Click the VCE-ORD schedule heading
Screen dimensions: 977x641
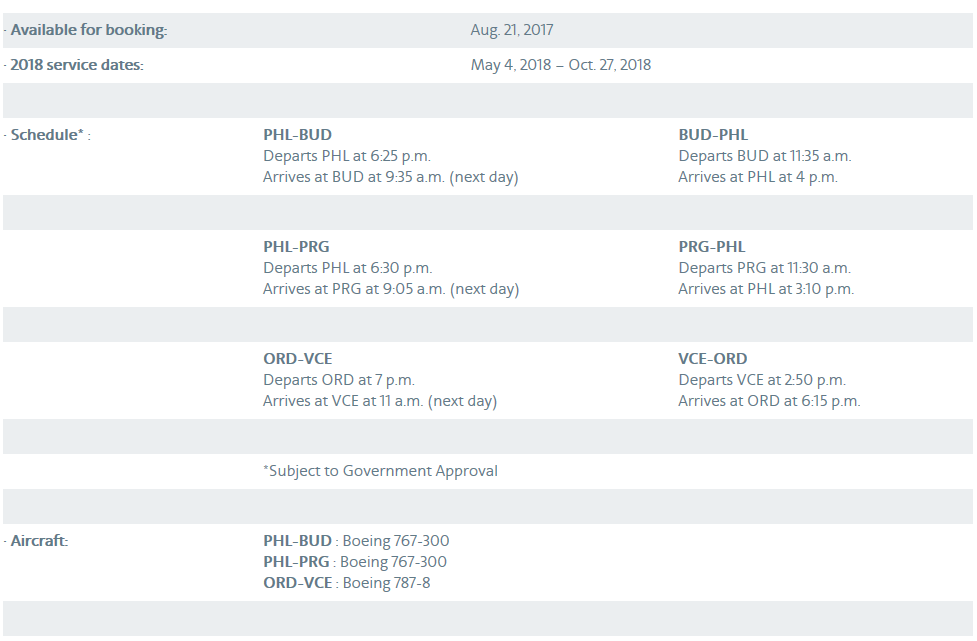712,359
